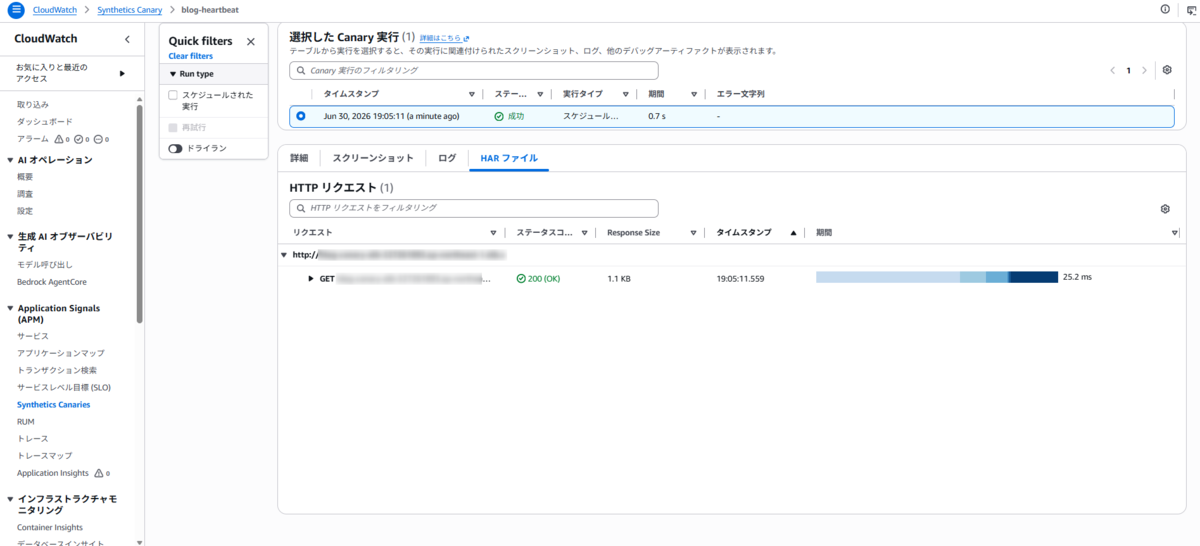Check the スケジュールされた実行 checkbox
The height and width of the screenshot is (546, 1200).
(173, 95)
